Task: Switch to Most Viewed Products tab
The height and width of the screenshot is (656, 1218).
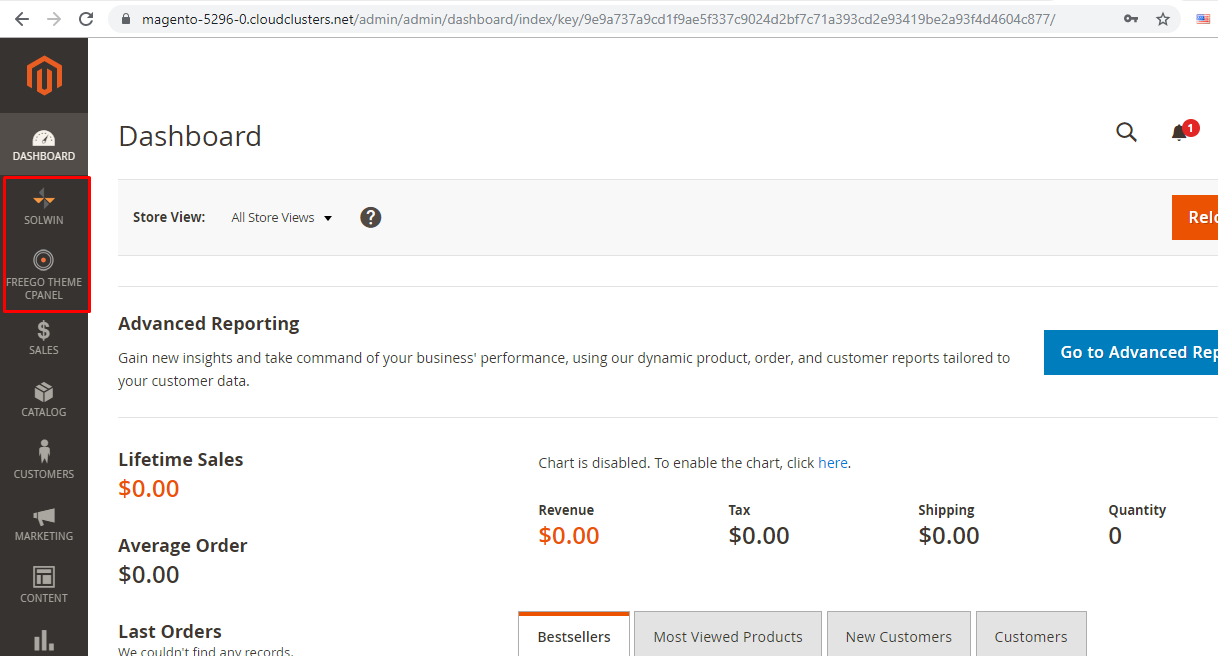Action: tap(727, 636)
